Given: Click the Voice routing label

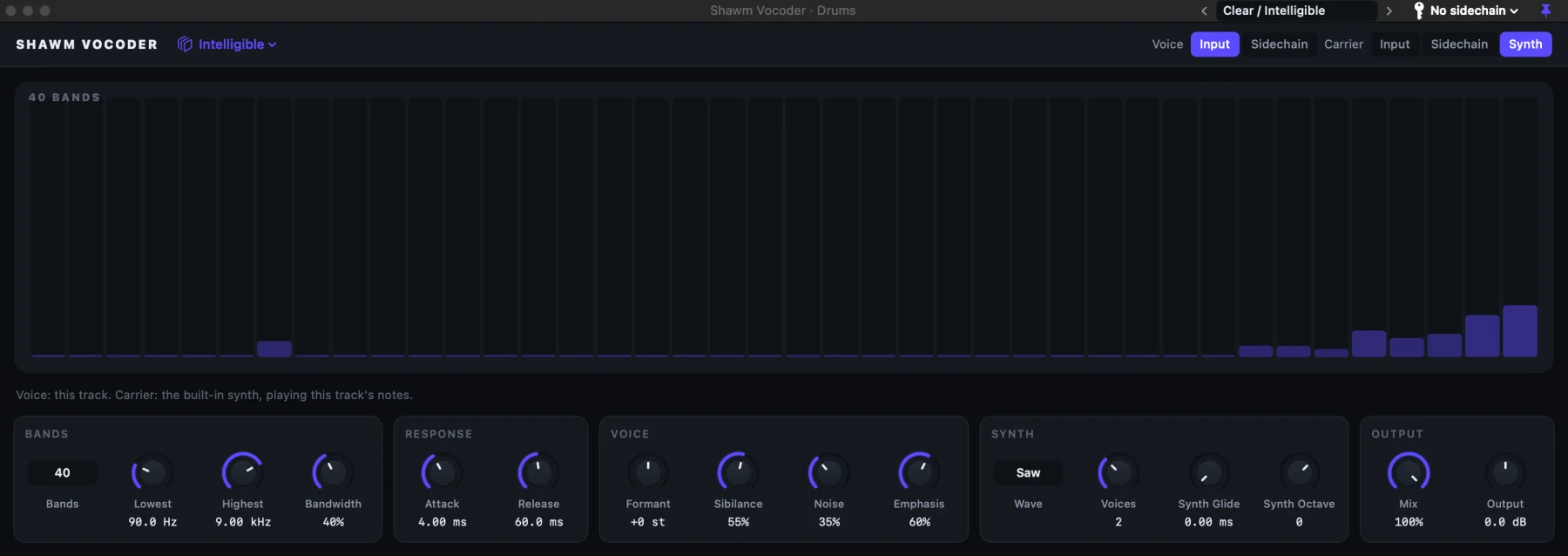Looking at the screenshot, I should click(x=1167, y=44).
